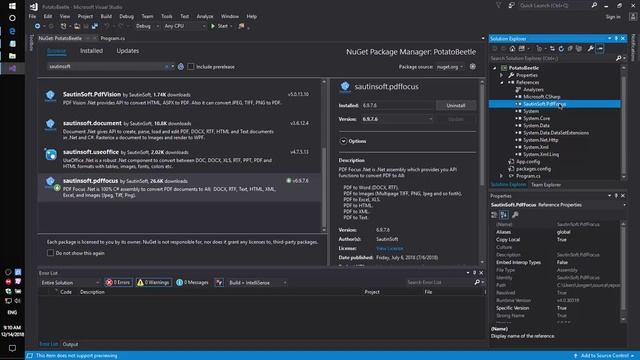
Task: Select the sautinsoft.useoffice package icon
Action: [x=51, y=154]
